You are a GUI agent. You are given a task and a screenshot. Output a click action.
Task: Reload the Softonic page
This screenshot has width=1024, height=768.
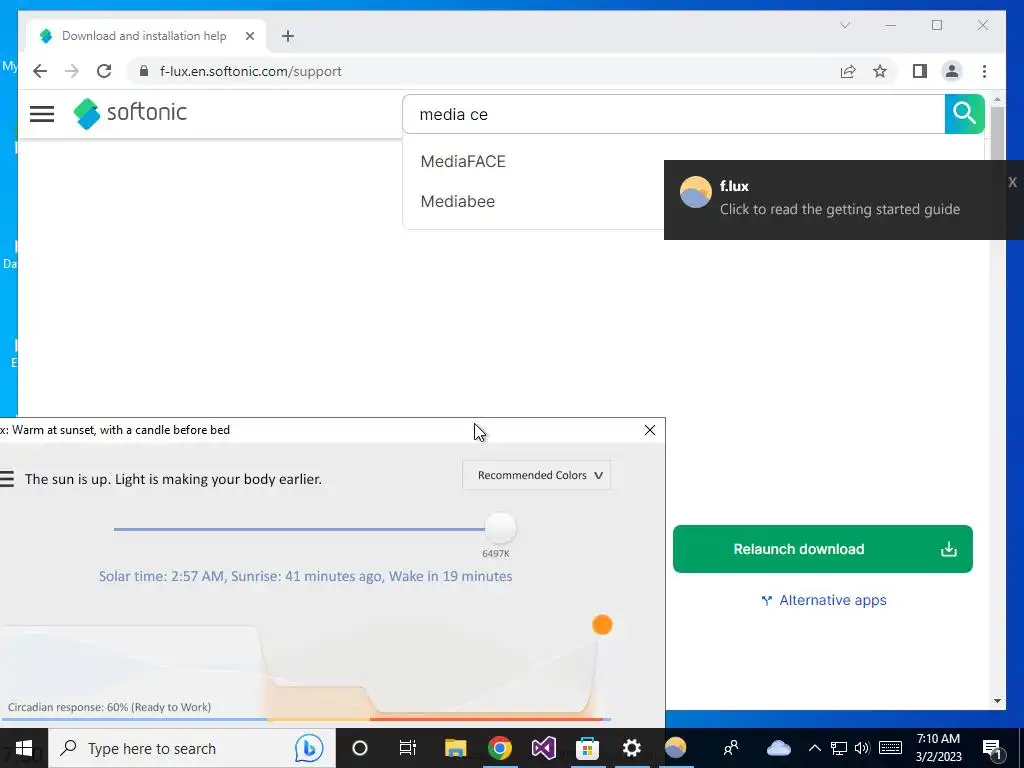[x=104, y=71]
